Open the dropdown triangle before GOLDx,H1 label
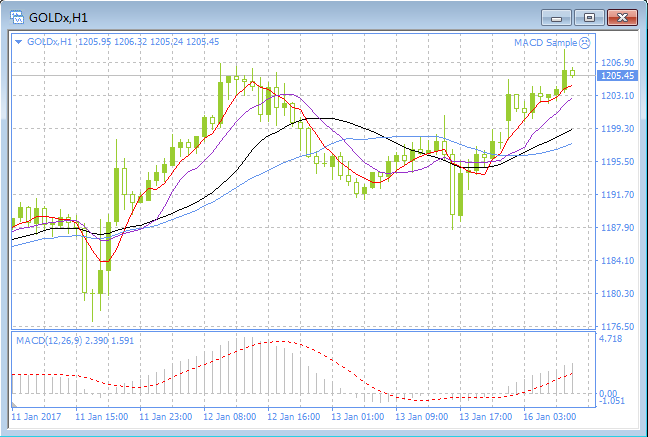The image size is (648, 437). [x=18, y=42]
